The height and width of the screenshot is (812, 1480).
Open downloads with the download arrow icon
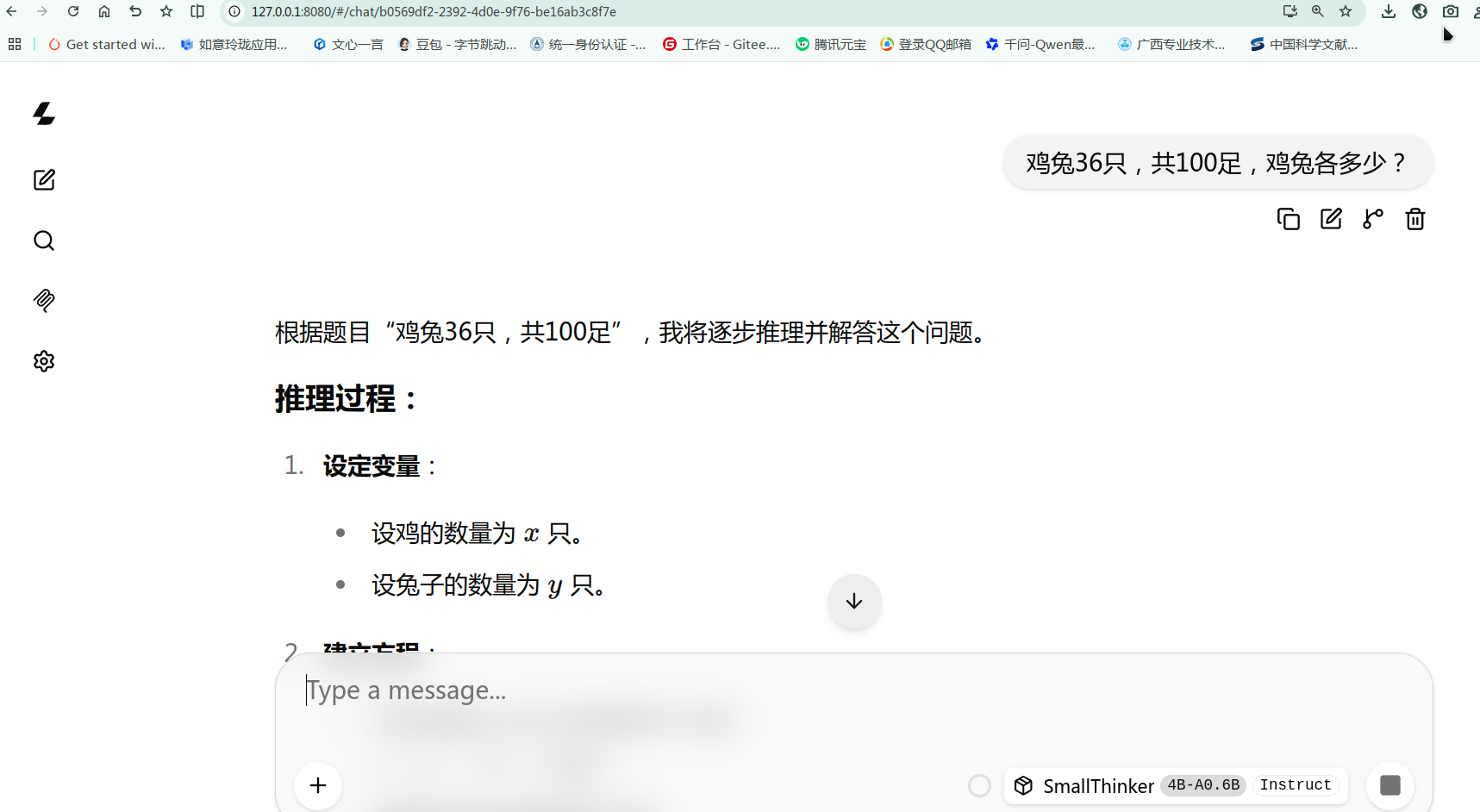pyautogui.click(x=1389, y=11)
